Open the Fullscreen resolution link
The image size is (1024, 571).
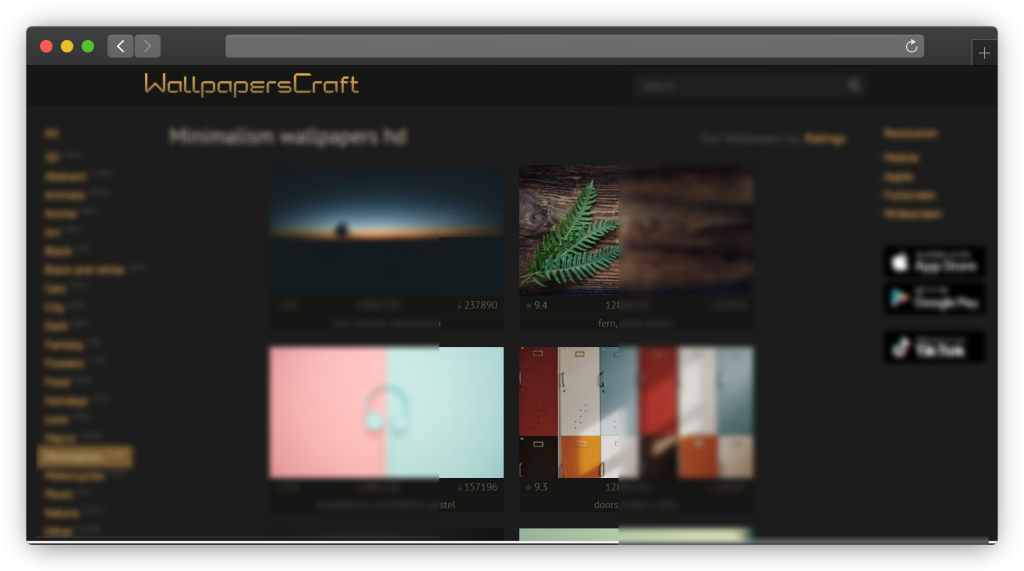910,195
